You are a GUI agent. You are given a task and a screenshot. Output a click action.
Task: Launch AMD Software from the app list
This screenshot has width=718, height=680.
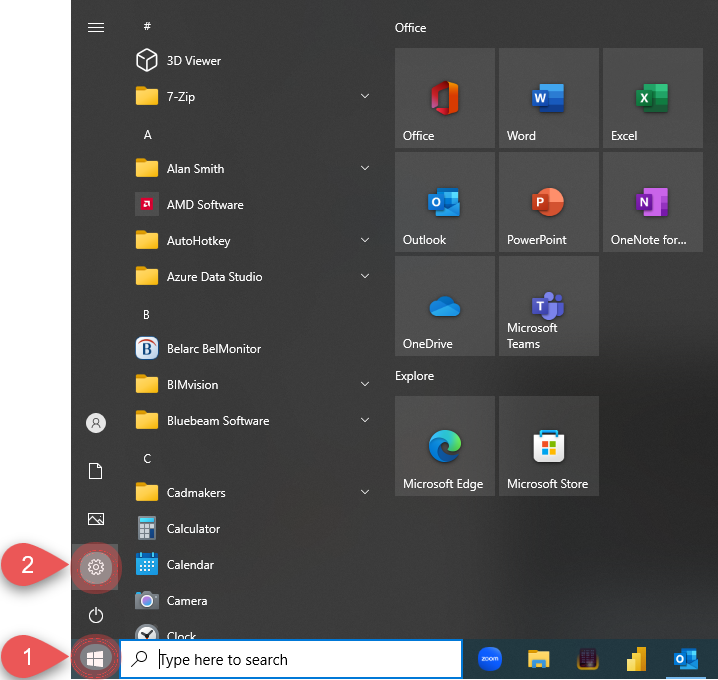pyautogui.click(x=254, y=204)
